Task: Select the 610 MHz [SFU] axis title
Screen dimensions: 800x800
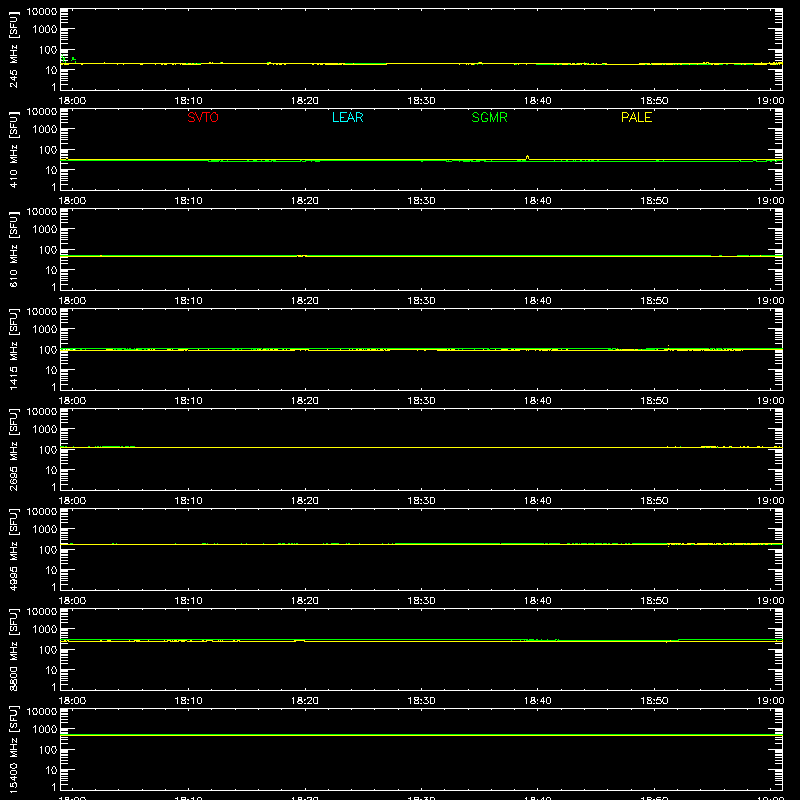Action: point(13,249)
